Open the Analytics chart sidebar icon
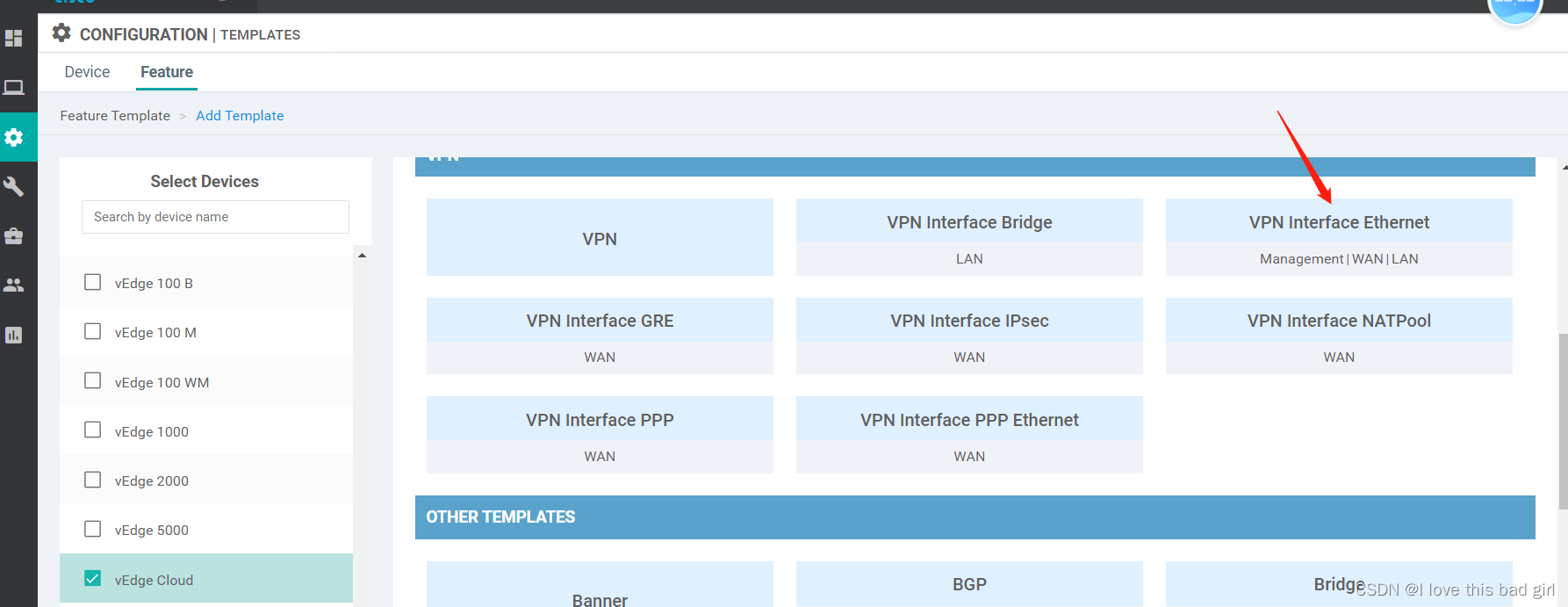Screen dimensions: 1568x607 [x=13, y=335]
